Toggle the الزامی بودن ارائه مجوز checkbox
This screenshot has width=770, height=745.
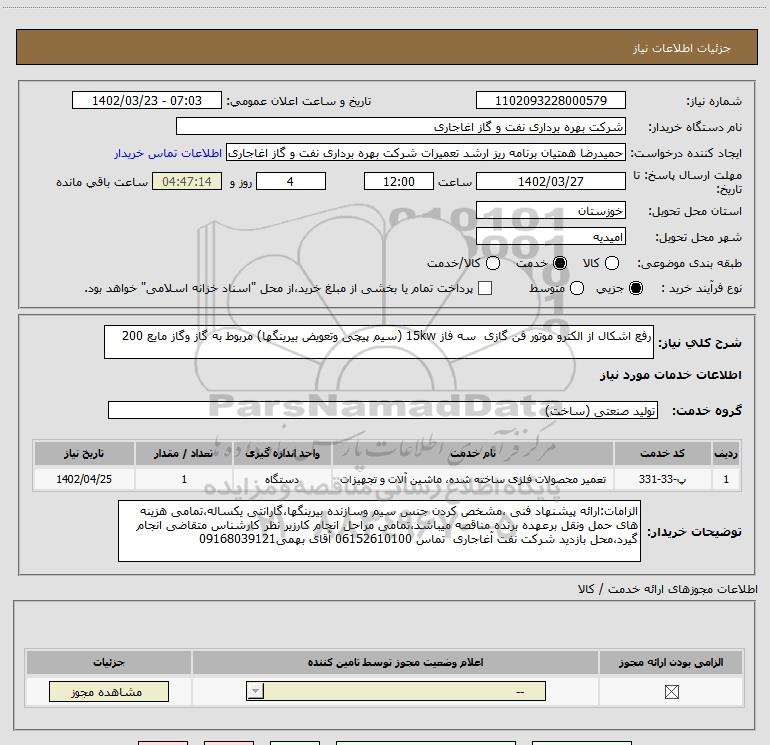[x=671, y=692]
